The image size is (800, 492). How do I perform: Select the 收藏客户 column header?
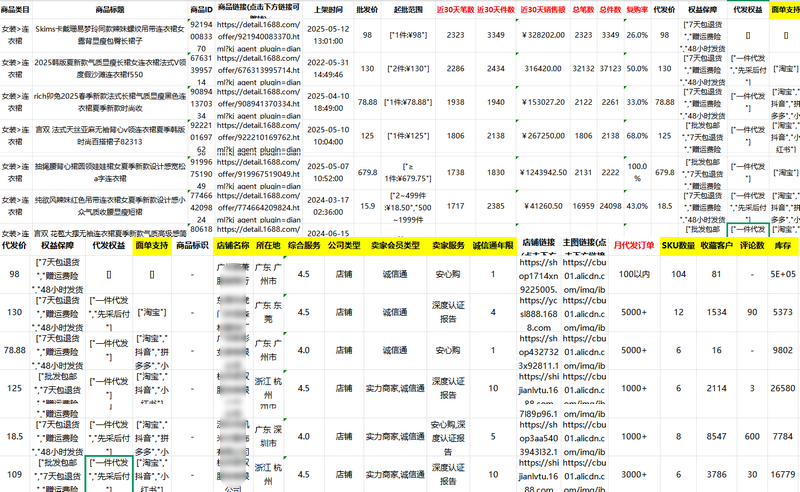pyautogui.click(x=716, y=245)
